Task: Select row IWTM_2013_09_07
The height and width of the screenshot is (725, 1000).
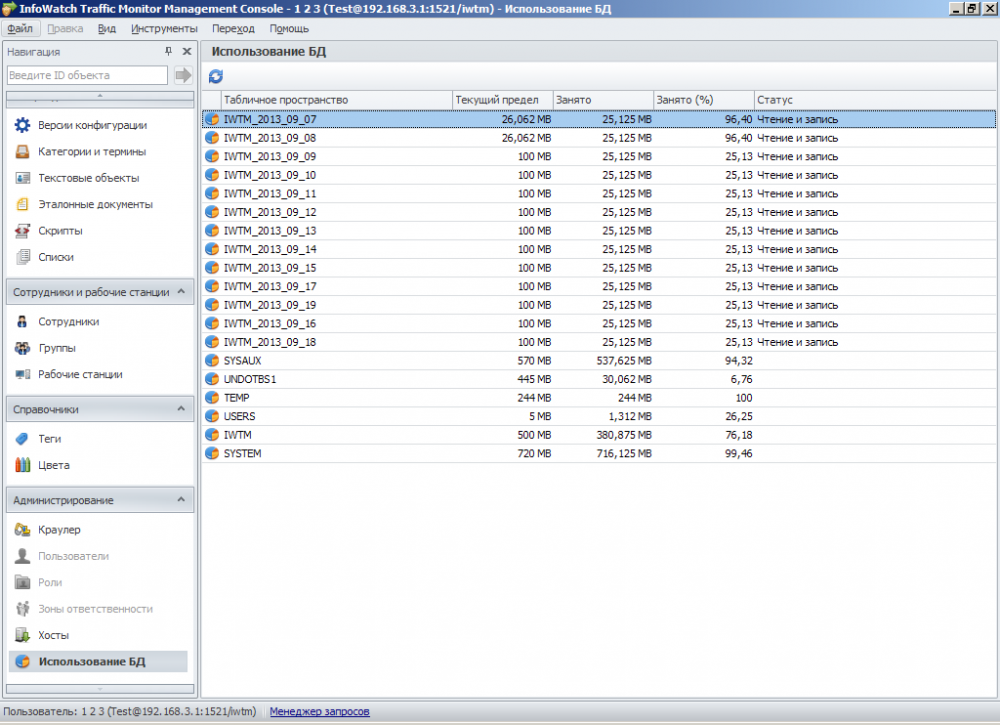Action: coord(599,119)
